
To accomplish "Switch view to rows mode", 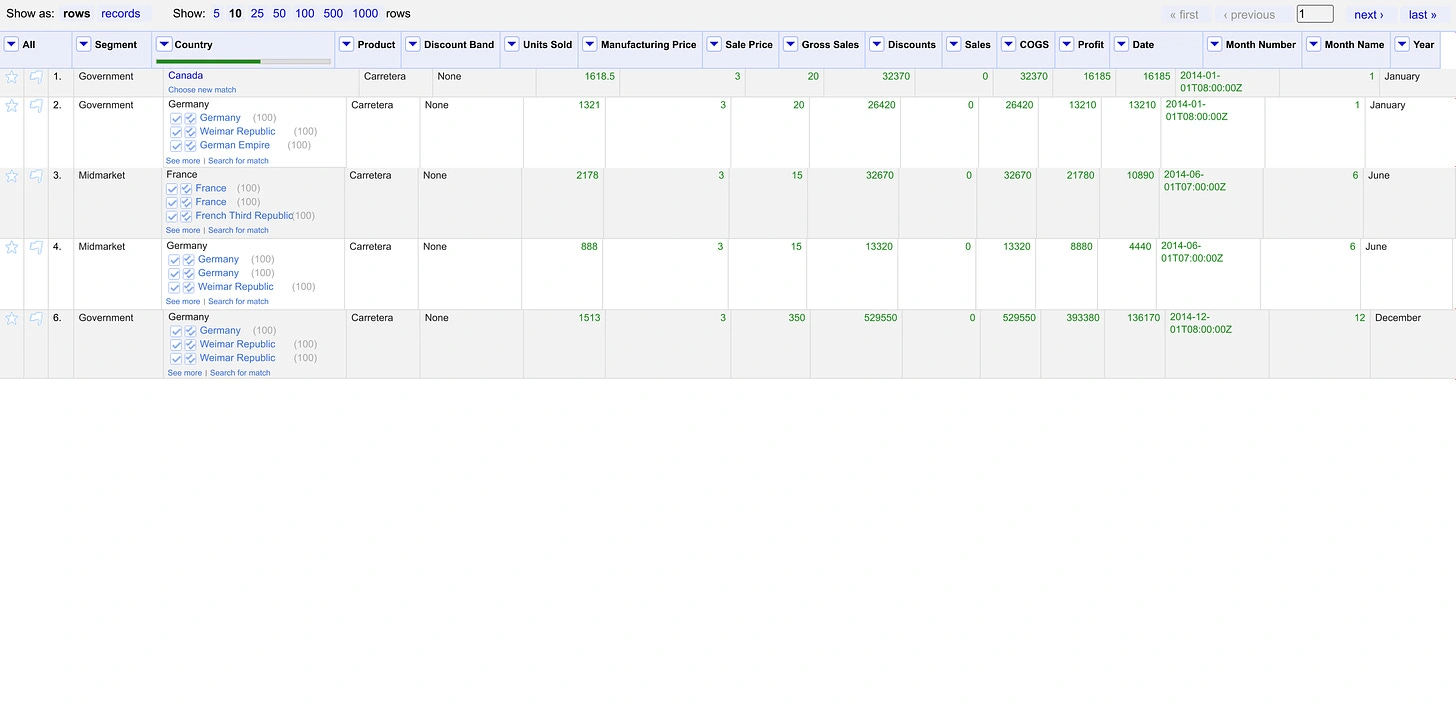I will [76, 14].
